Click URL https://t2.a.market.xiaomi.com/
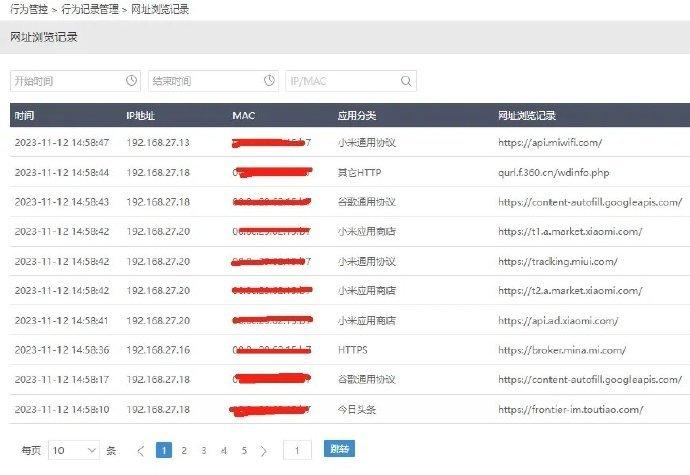Image resolution: width=690 pixels, height=475 pixels. [x=570, y=291]
